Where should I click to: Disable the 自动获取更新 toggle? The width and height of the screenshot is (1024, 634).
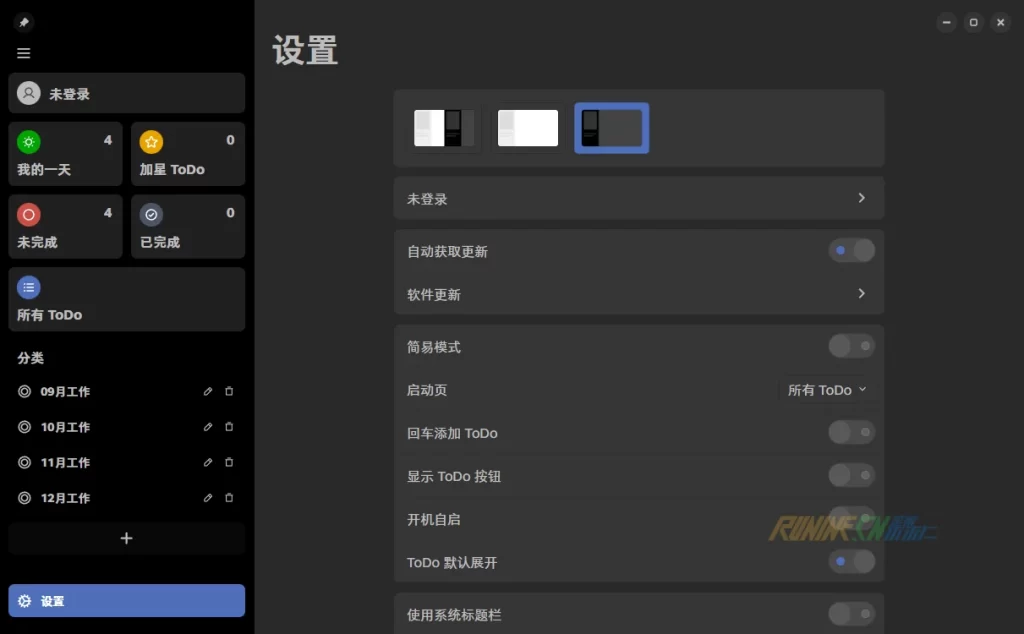click(851, 251)
